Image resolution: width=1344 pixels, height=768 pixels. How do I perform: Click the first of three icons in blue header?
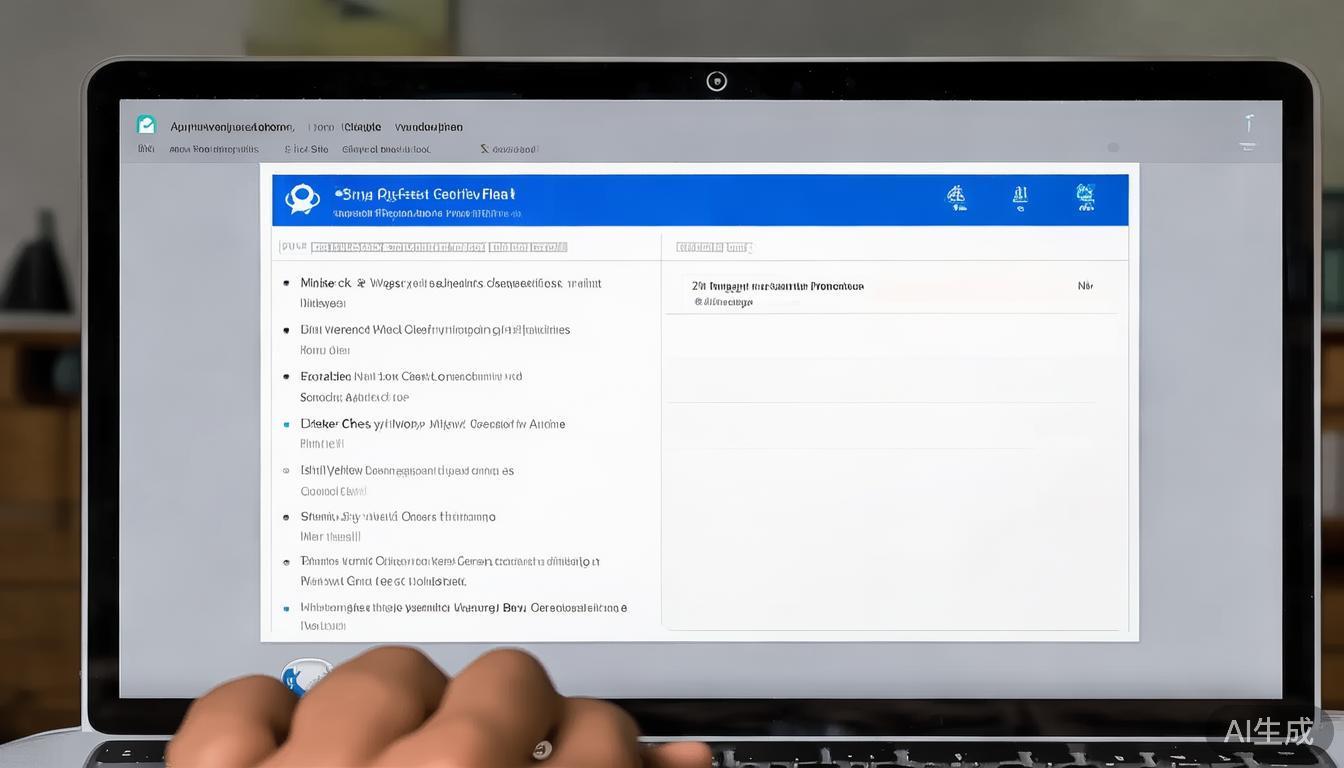[956, 197]
